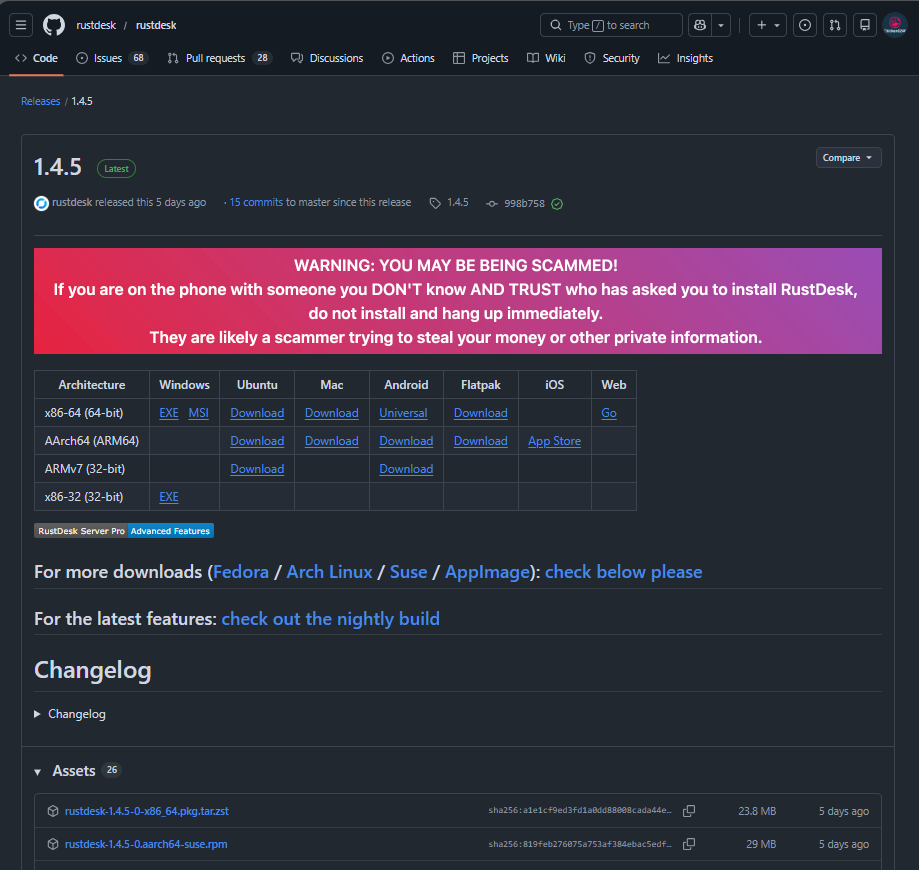
Task: Click the rustdesk owner link in header
Action: point(96,25)
